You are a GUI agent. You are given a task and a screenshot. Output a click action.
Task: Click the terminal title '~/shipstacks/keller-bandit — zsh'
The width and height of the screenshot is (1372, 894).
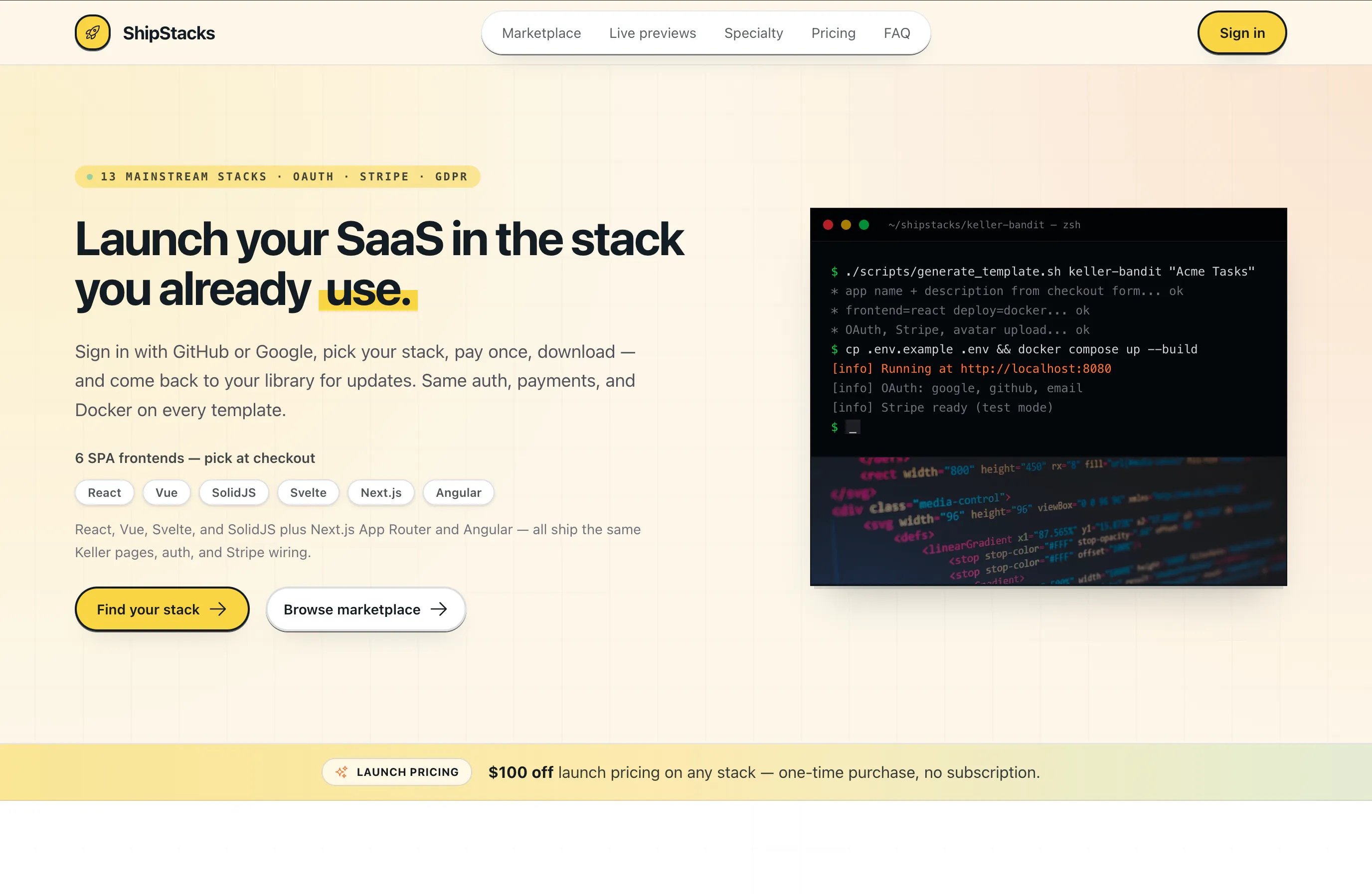984,225
